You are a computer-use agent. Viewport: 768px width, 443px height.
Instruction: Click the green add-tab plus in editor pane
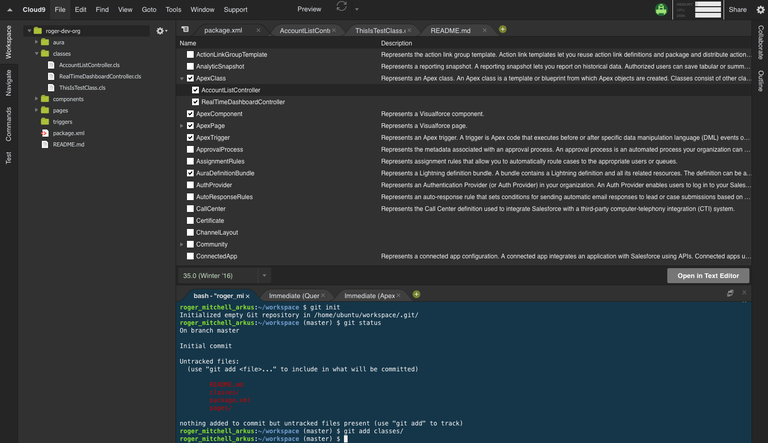click(x=502, y=30)
